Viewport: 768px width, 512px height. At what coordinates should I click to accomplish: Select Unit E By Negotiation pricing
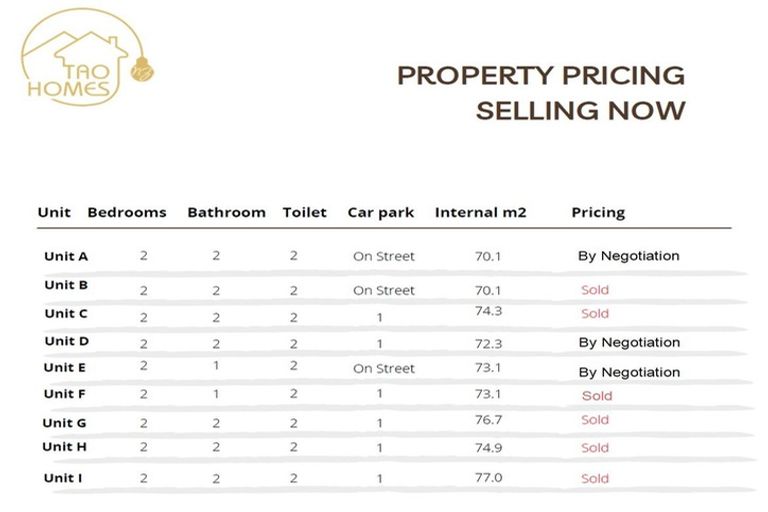(628, 373)
